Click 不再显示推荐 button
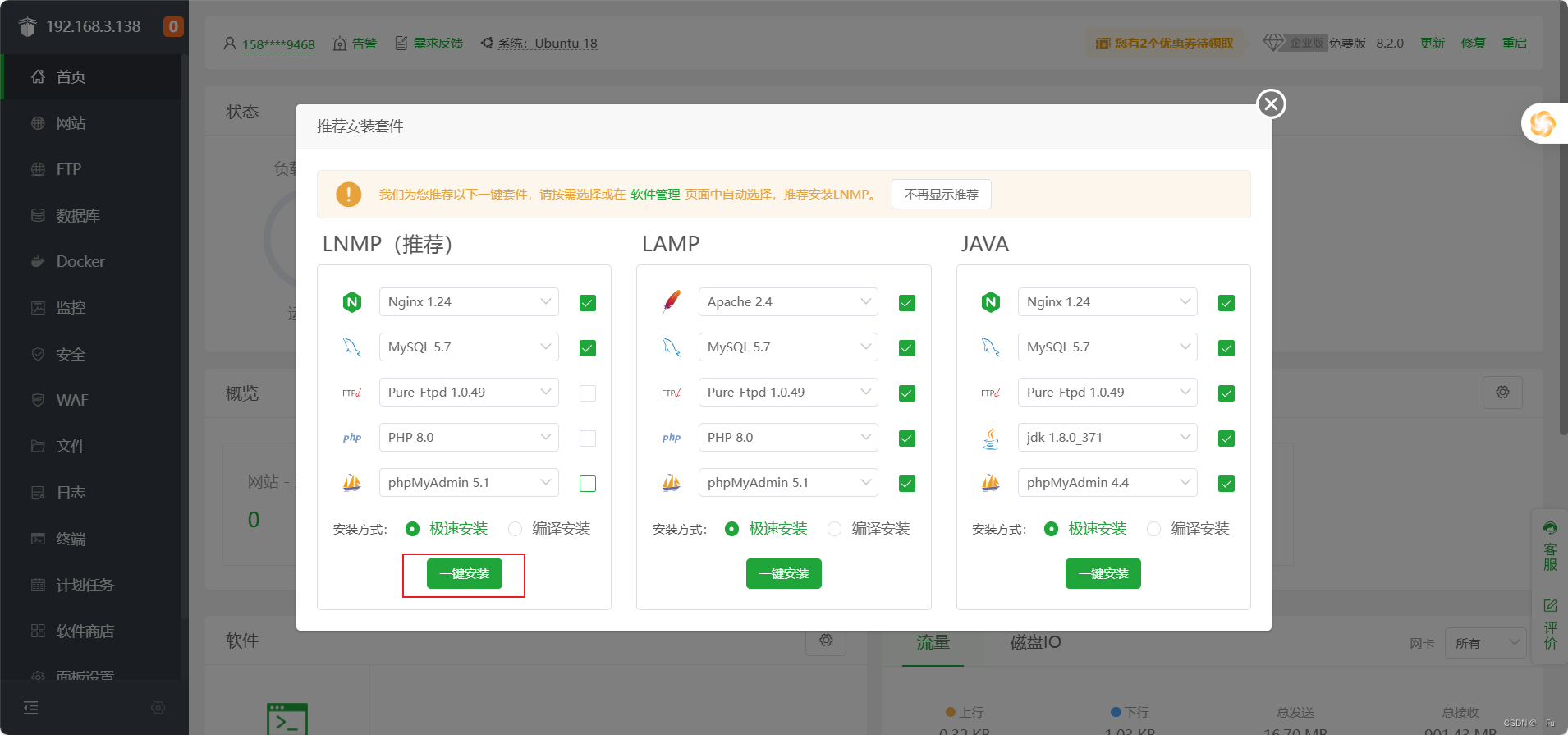 (941, 195)
